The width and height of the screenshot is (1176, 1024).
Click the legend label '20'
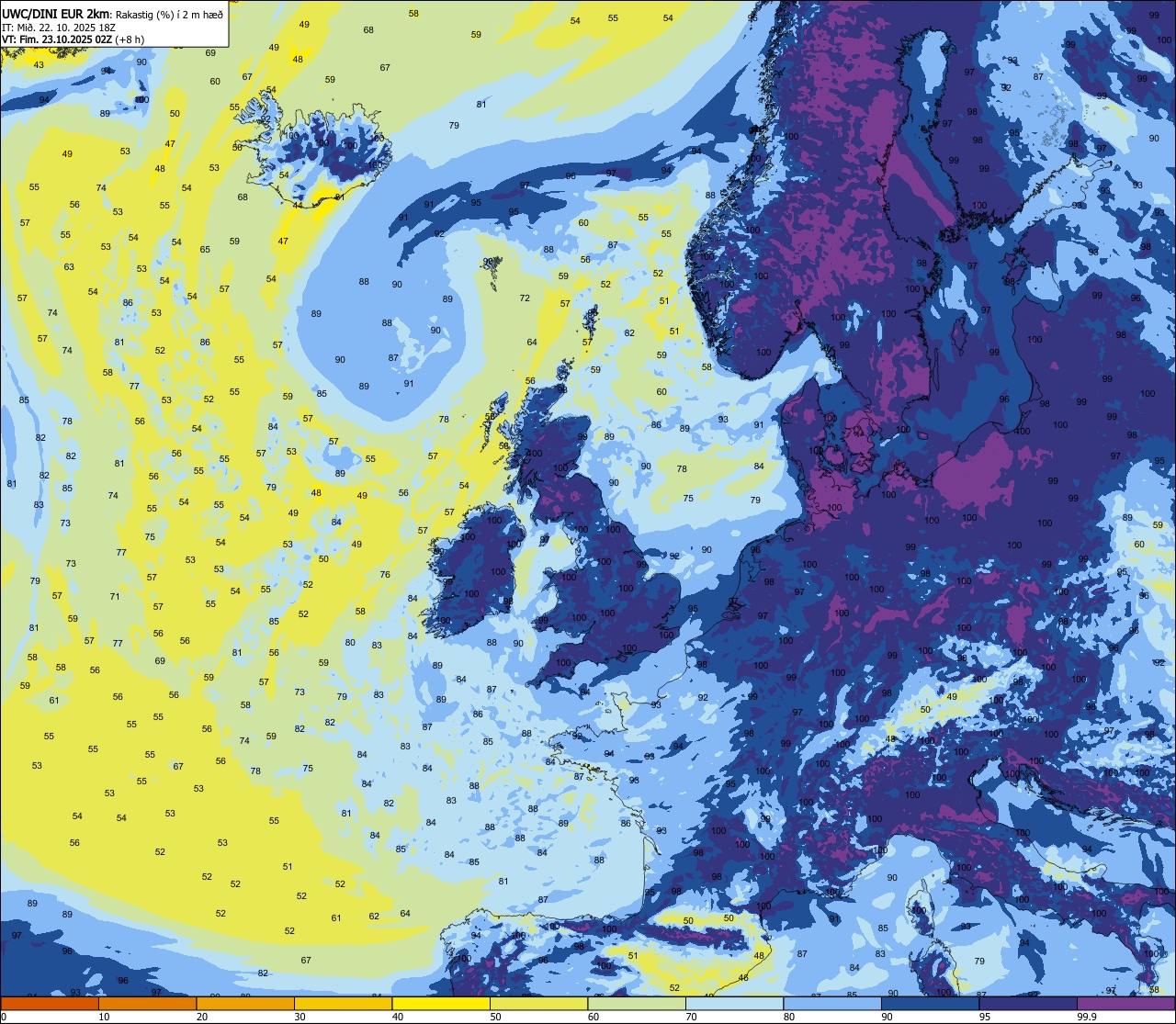point(202,1017)
